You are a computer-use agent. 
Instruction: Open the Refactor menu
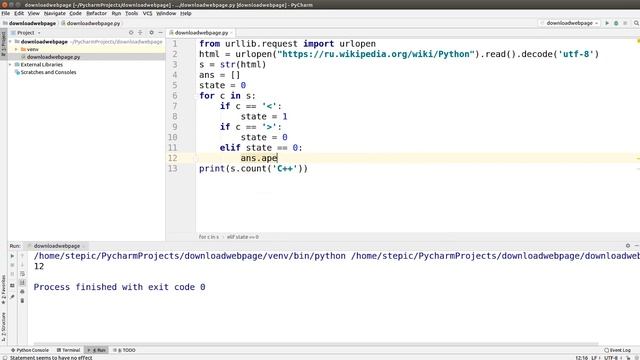[97, 13]
